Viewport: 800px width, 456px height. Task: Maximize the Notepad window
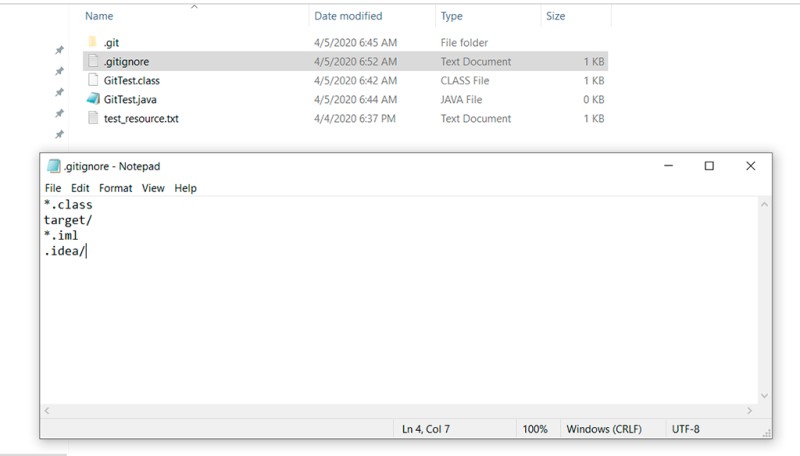point(709,166)
